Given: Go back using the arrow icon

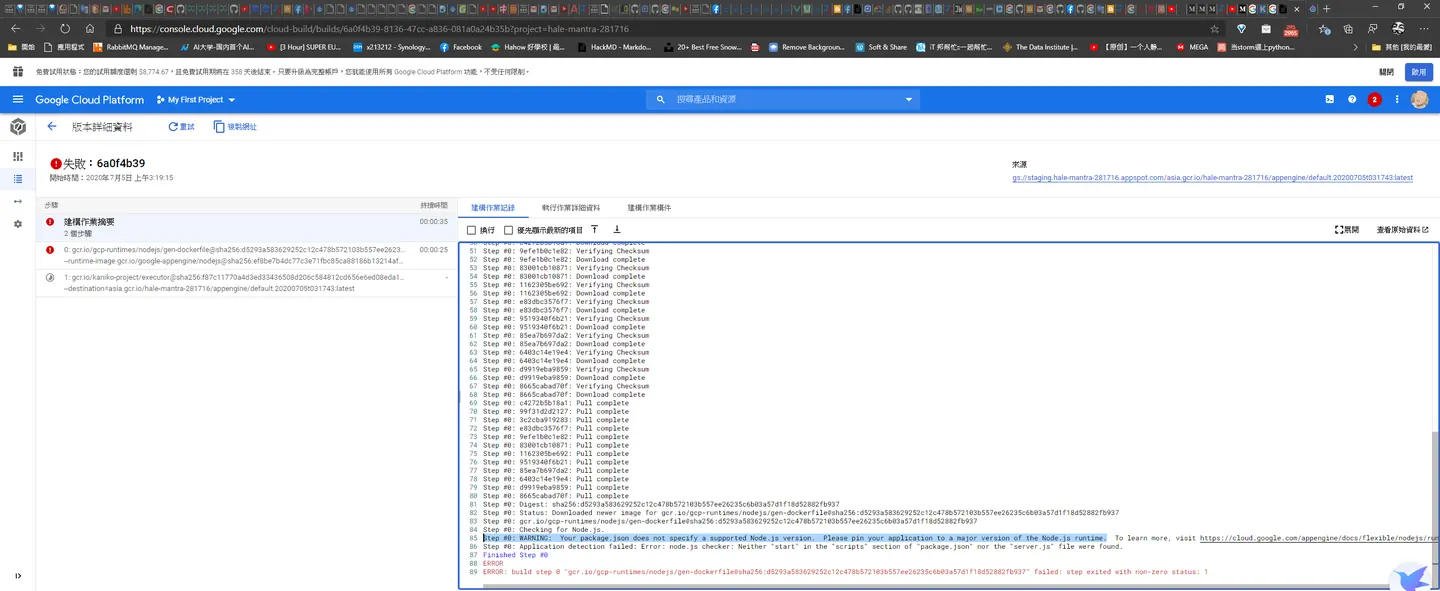Looking at the screenshot, I should click(x=52, y=127).
